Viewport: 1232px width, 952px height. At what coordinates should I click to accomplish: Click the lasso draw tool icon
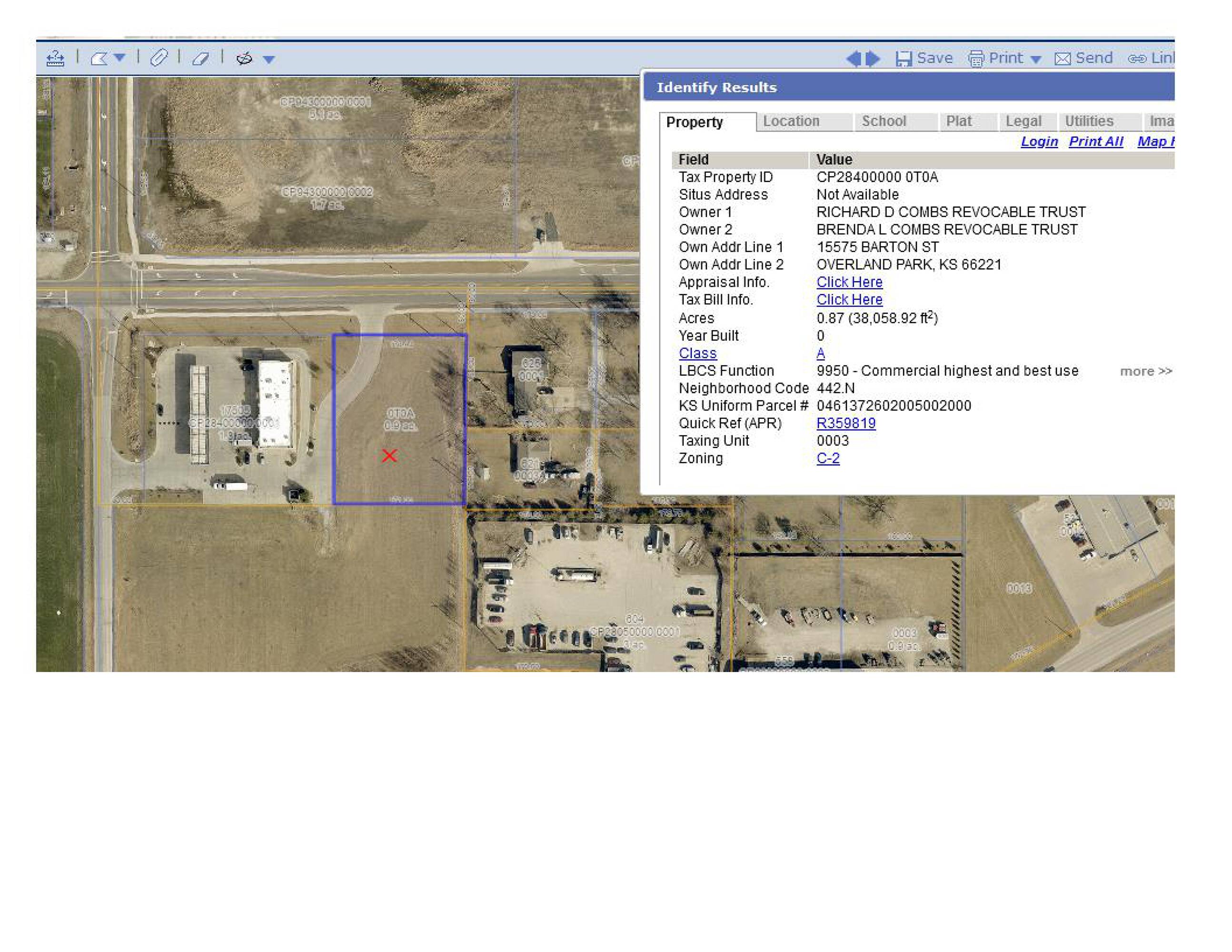point(244,58)
